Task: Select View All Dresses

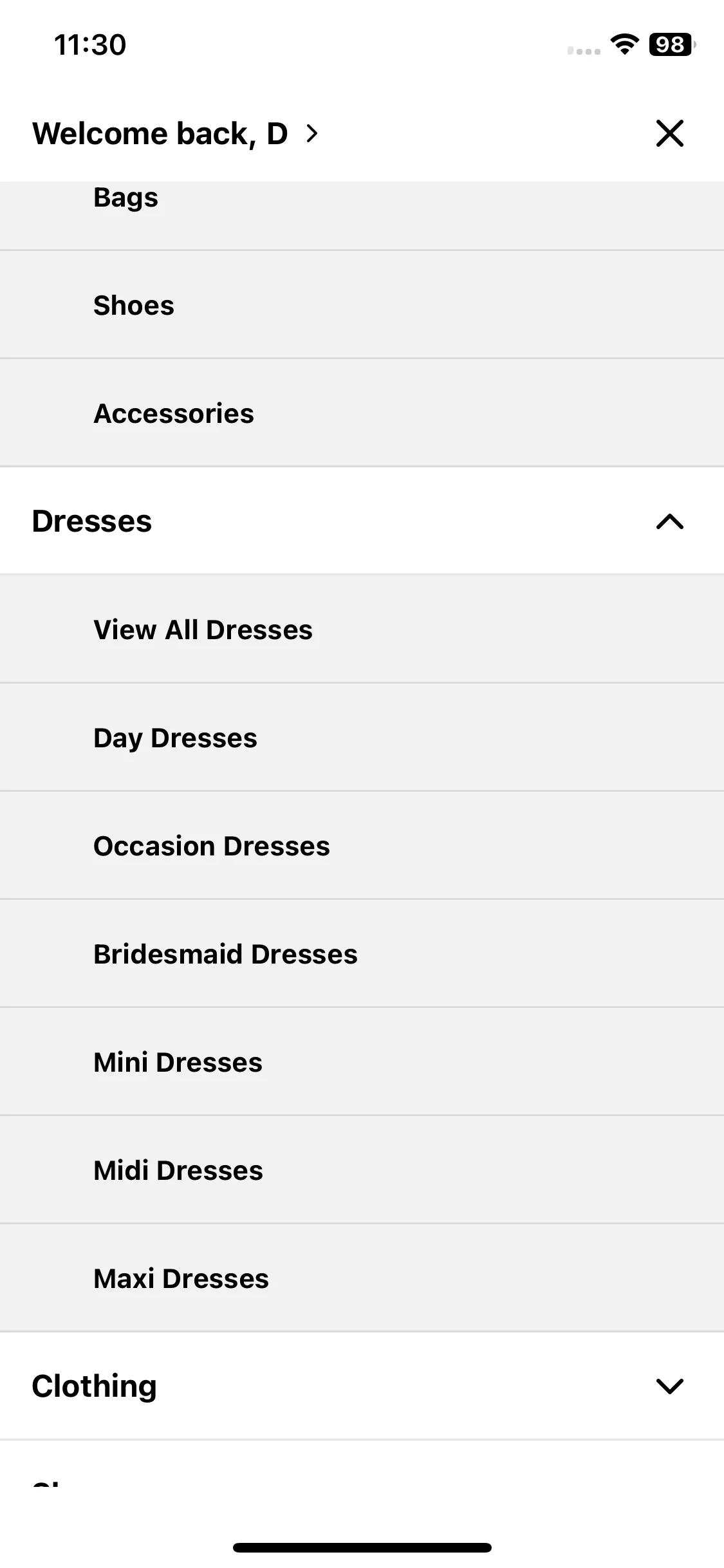Action: [362, 630]
